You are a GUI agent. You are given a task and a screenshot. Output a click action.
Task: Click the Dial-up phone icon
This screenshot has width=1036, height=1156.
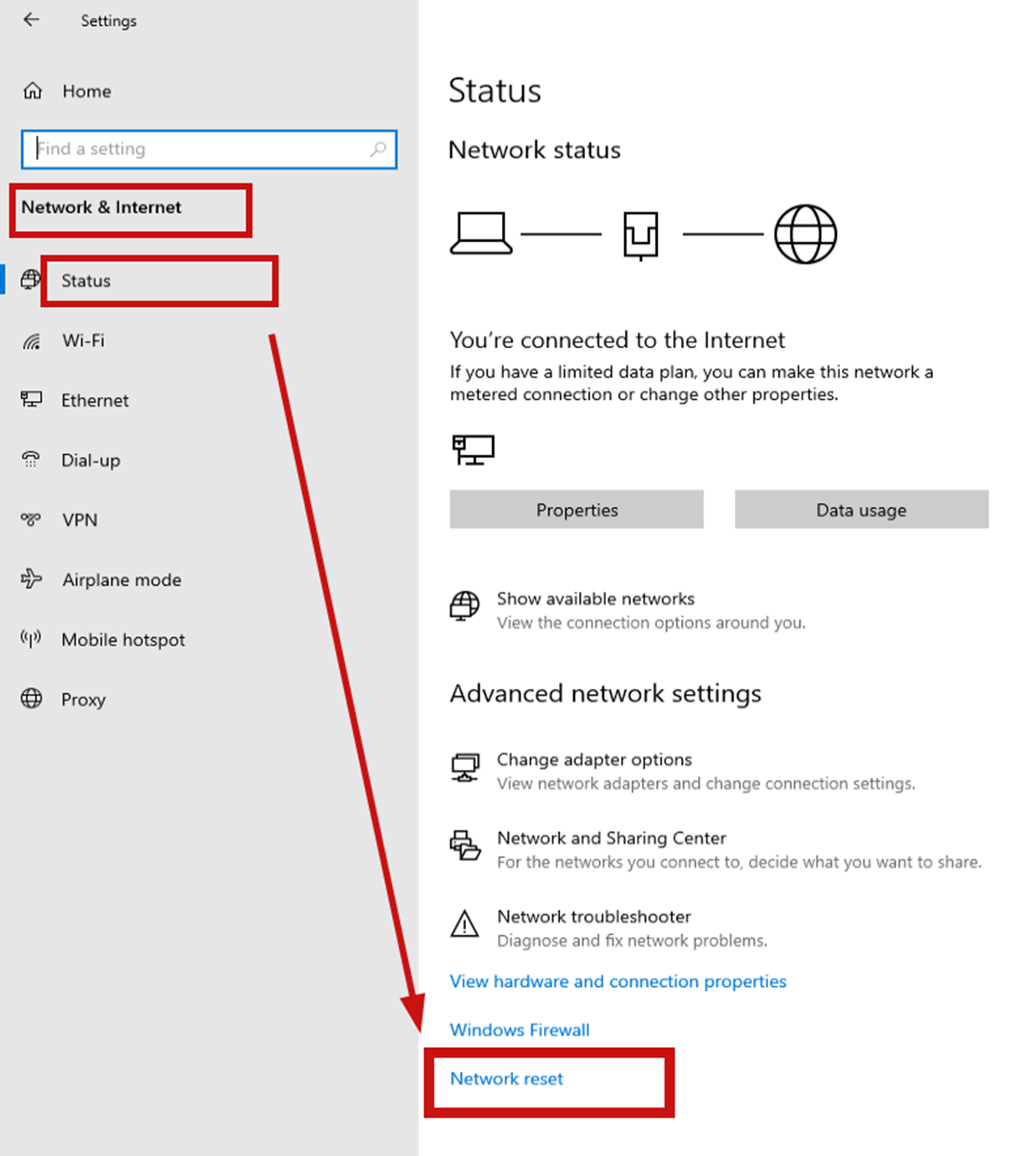[x=31, y=459]
